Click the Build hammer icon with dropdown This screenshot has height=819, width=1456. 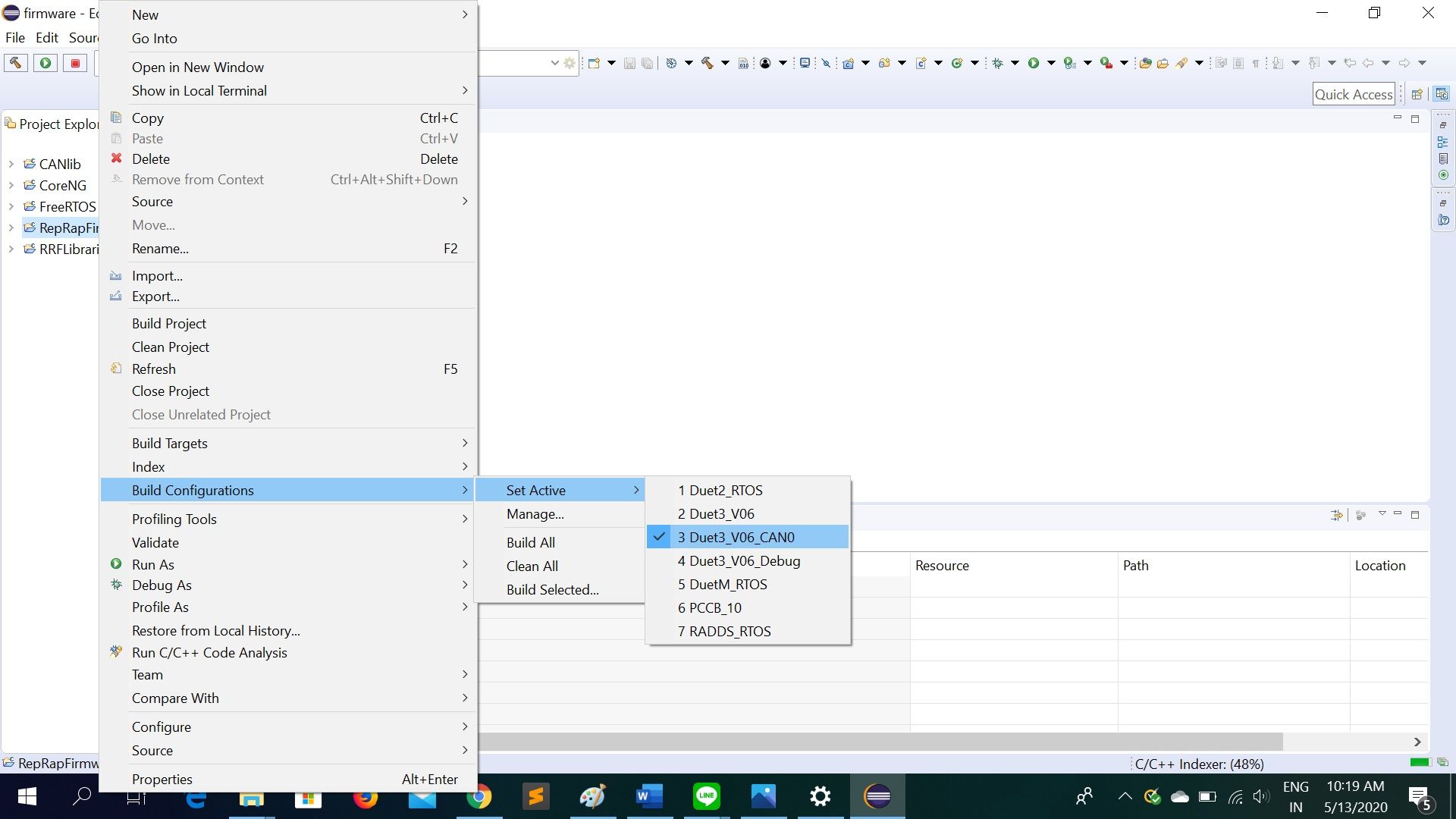click(x=708, y=63)
